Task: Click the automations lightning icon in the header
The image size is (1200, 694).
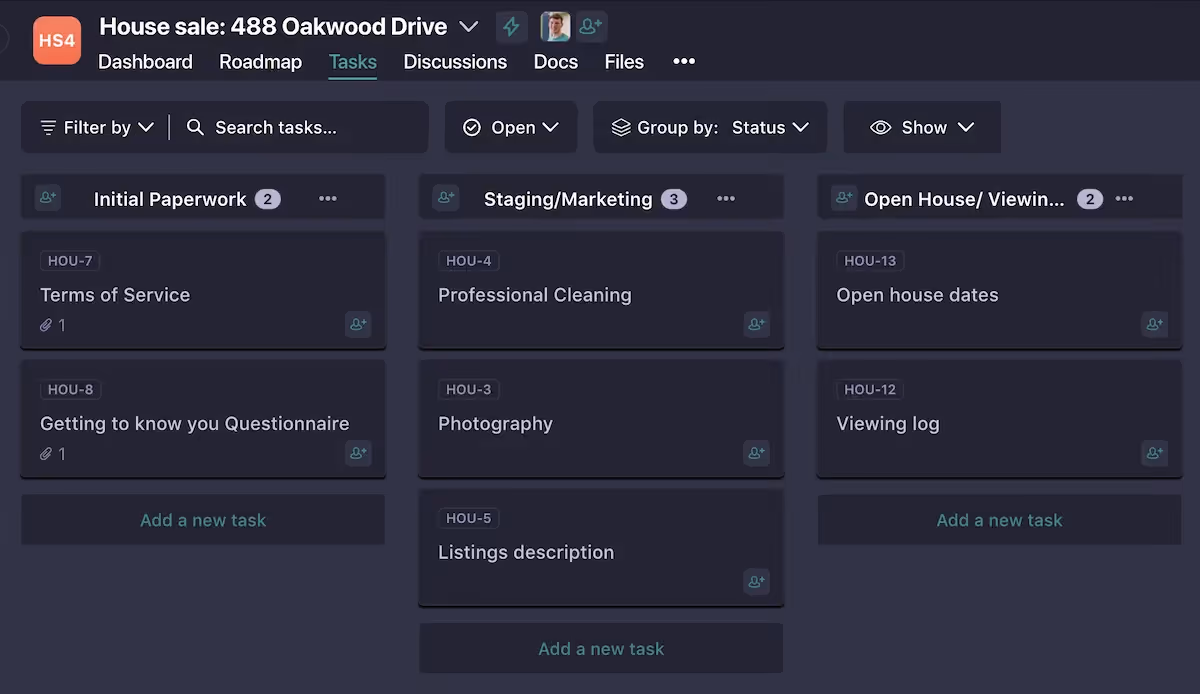Action: click(511, 26)
